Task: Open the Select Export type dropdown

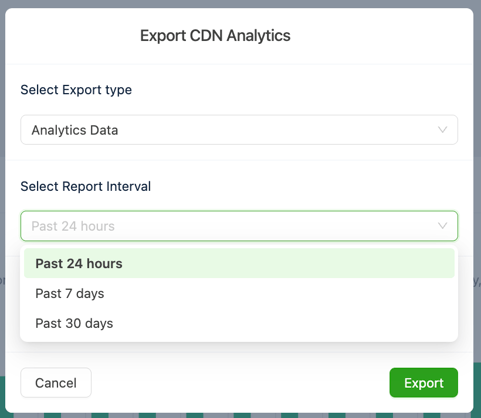Action: point(239,130)
